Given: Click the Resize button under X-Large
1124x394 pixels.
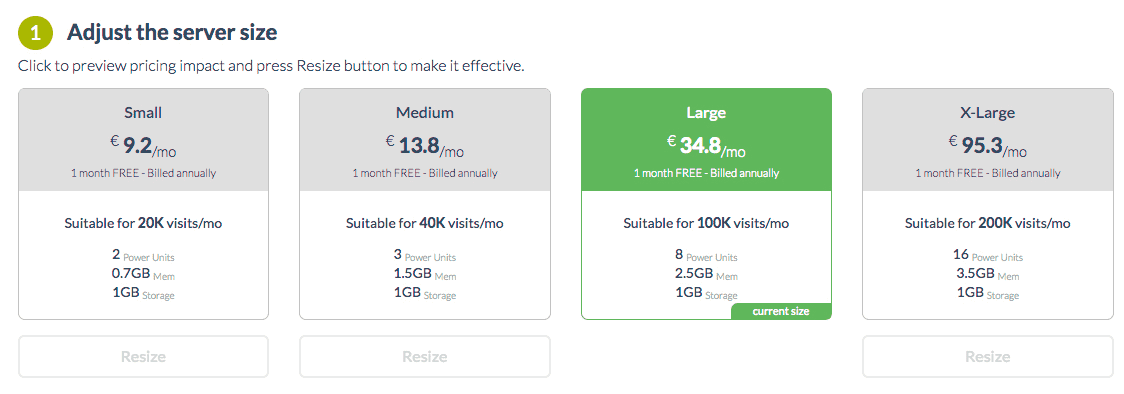Looking at the screenshot, I should tap(987, 356).
